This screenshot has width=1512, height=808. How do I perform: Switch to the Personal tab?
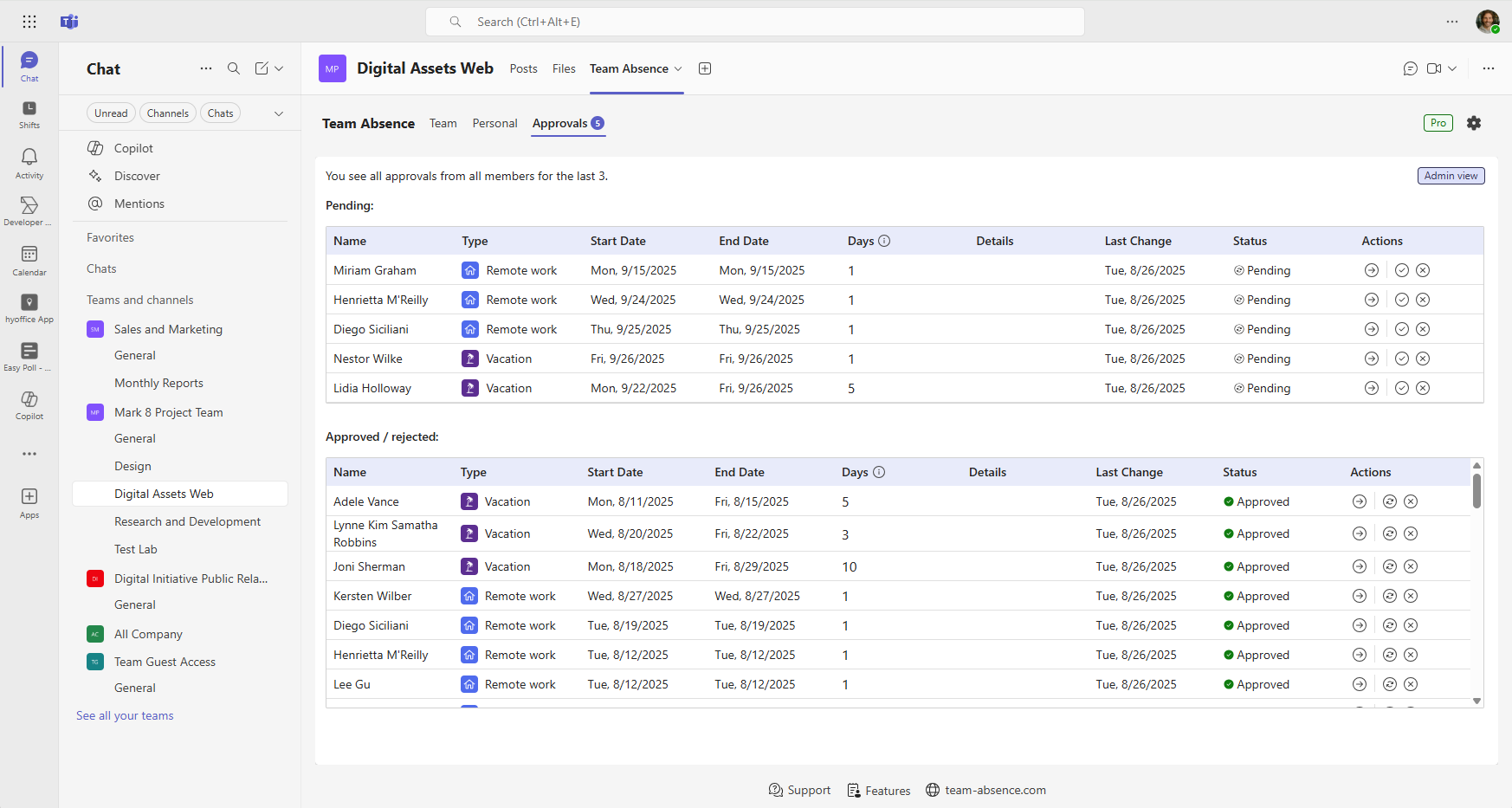tap(494, 123)
